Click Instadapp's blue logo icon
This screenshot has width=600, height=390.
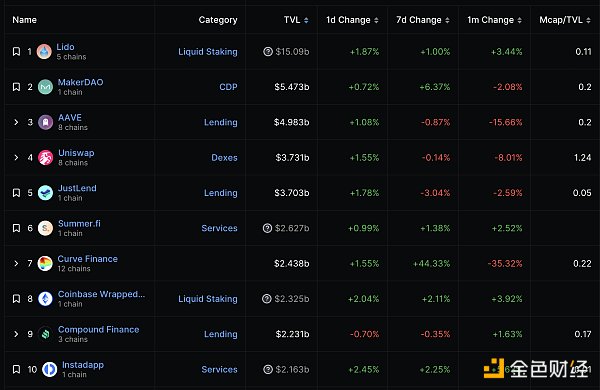tap(49, 369)
